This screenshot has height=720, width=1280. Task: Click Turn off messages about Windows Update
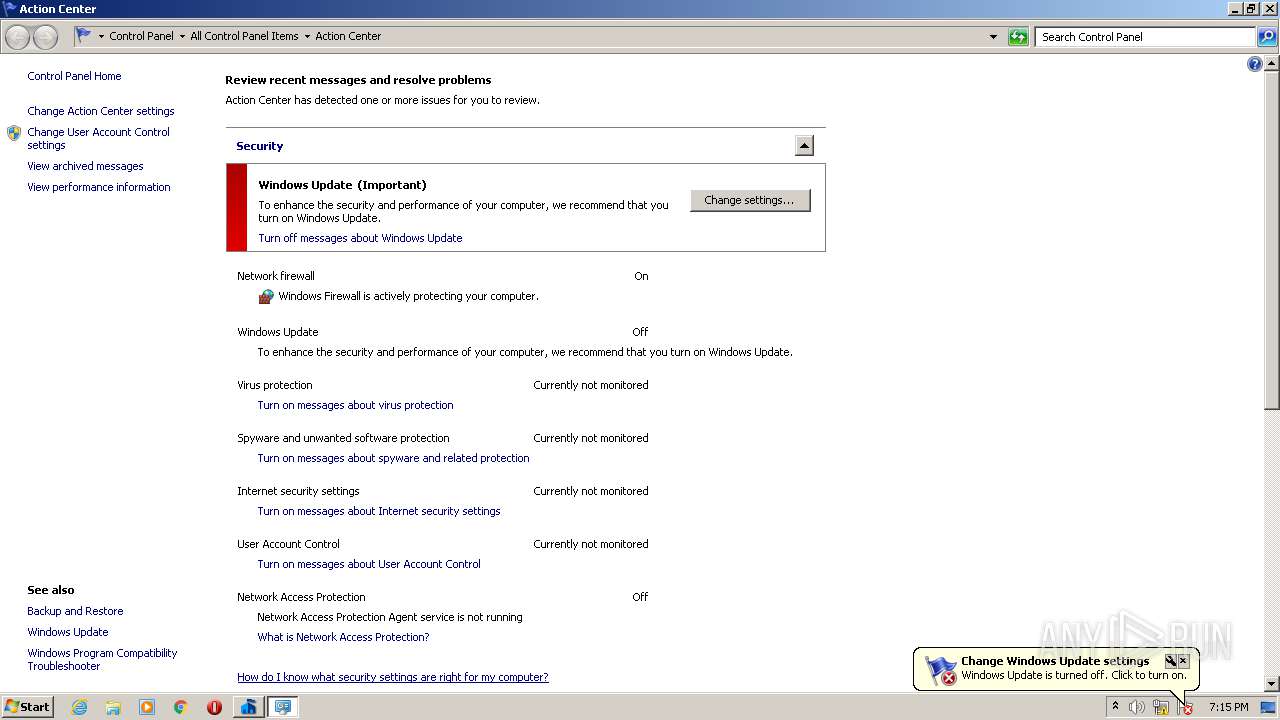(360, 238)
